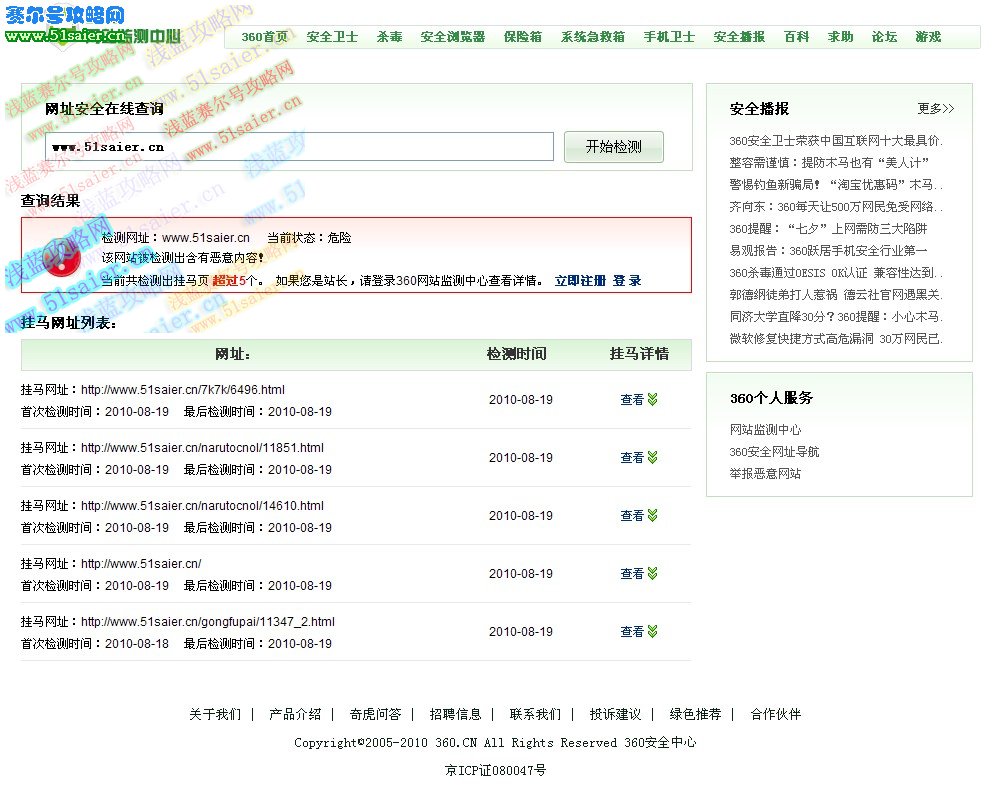This screenshot has width=1001, height=797.
Task: Click the 登录 link in the result box
Action: tap(627, 281)
